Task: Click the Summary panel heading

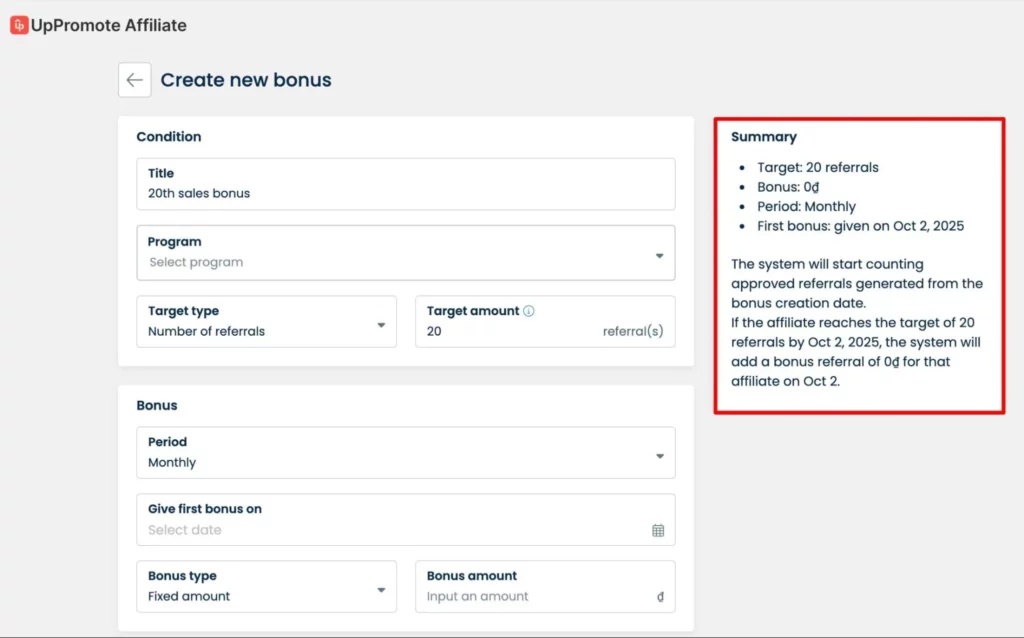Action: click(764, 137)
